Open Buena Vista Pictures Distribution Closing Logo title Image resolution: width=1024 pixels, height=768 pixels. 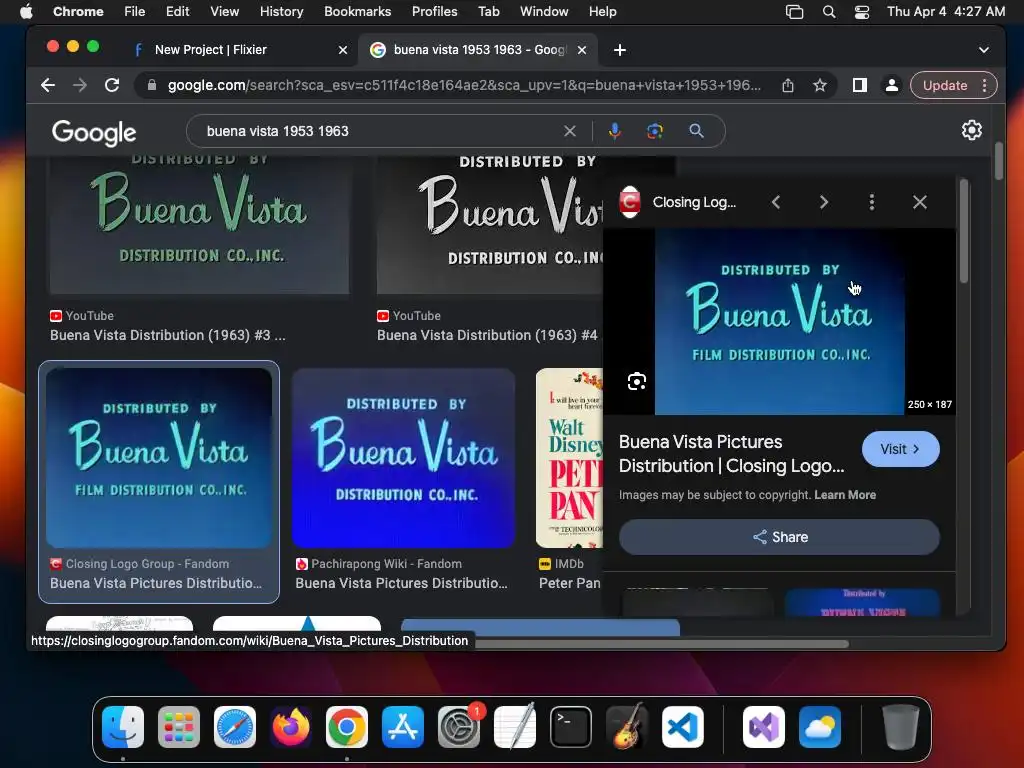pyautogui.click(x=731, y=454)
